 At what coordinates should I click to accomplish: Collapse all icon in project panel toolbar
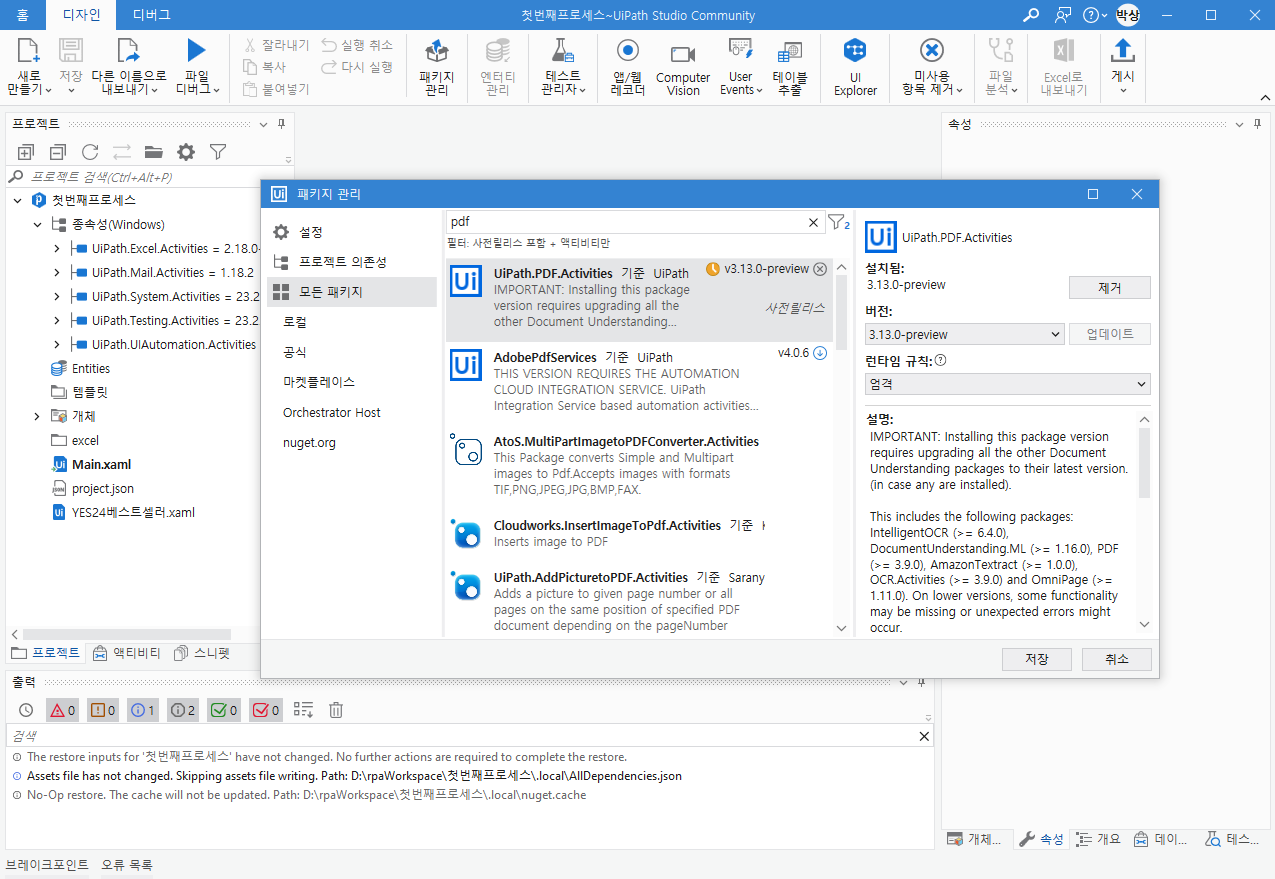58,152
